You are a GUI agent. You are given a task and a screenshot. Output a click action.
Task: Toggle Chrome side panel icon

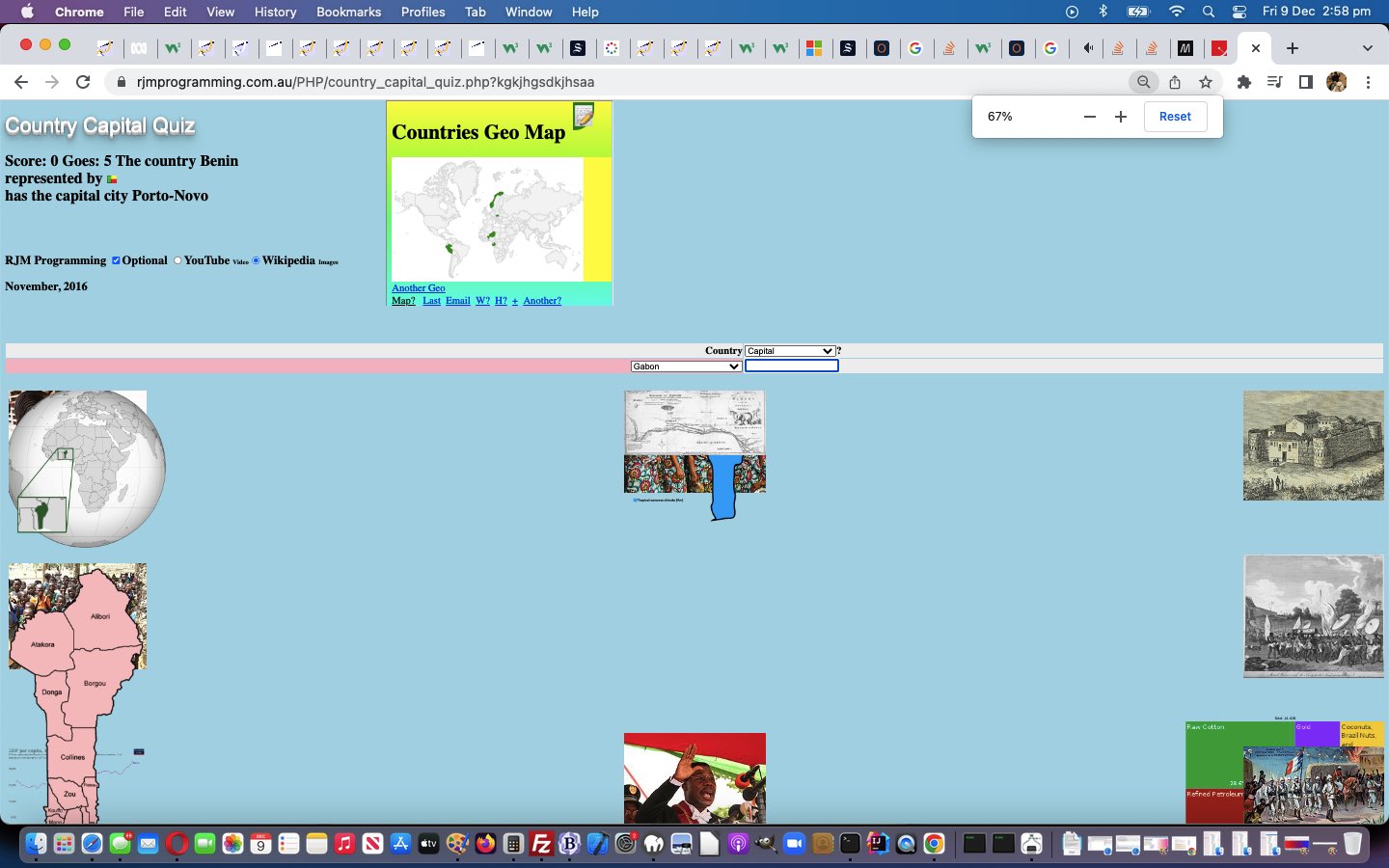pyautogui.click(x=1305, y=82)
